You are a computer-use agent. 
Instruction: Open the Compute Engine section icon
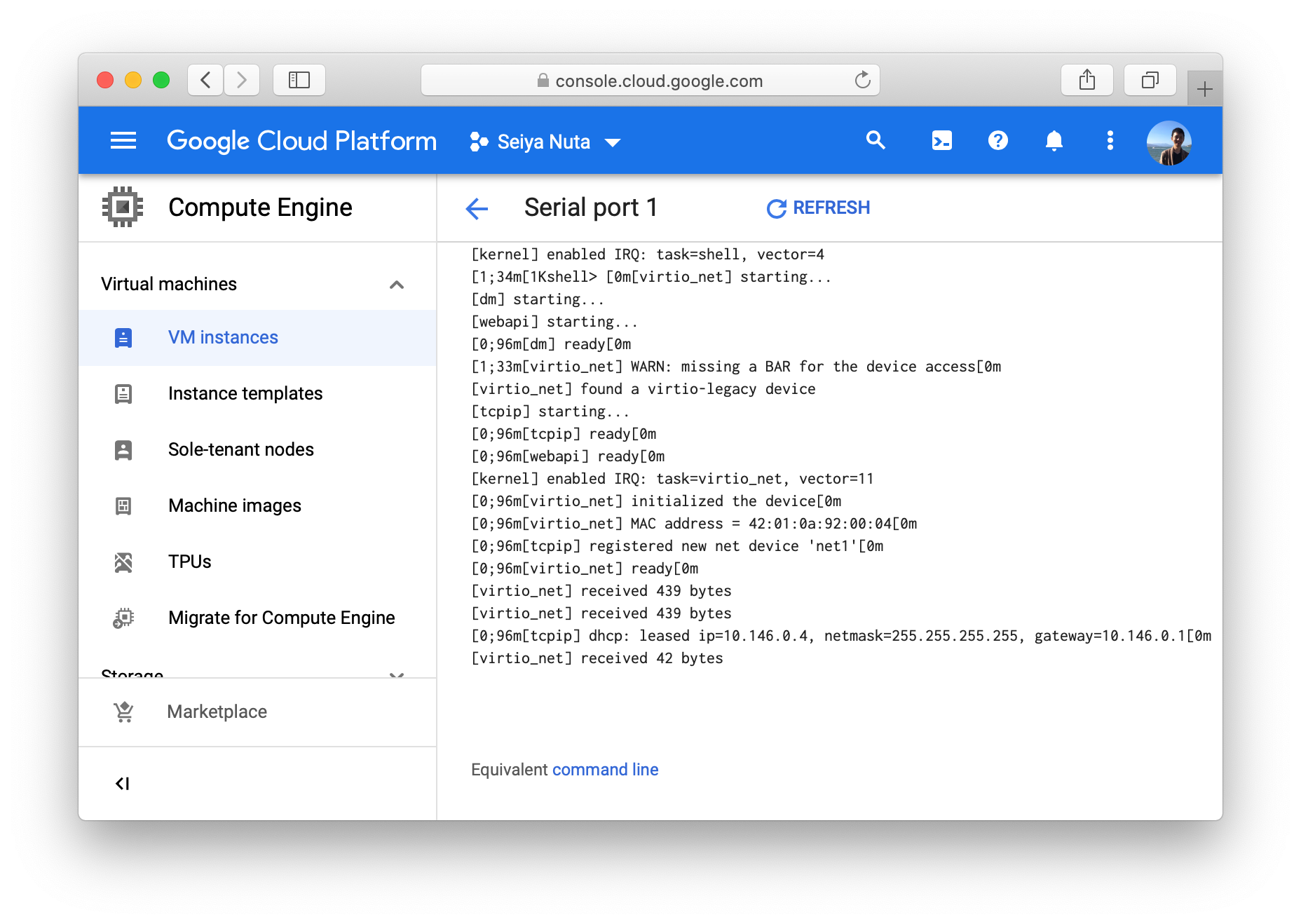point(123,207)
